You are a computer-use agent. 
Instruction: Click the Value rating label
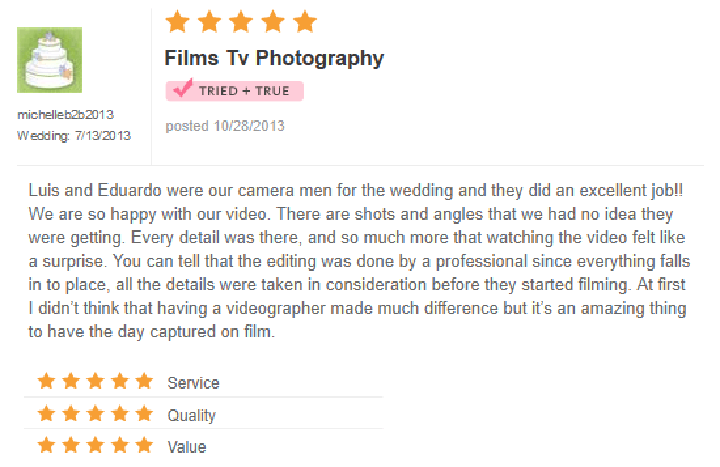(187, 447)
